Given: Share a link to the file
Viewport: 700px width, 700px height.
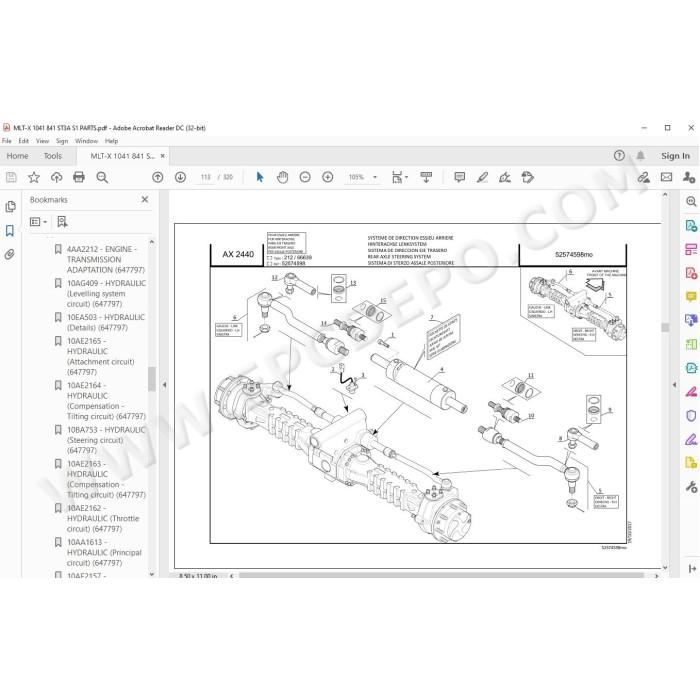Looking at the screenshot, I should point(643,177).
